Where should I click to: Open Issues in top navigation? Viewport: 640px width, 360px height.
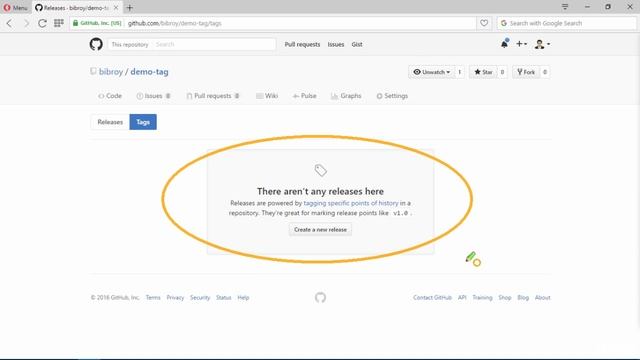[336, 44]
